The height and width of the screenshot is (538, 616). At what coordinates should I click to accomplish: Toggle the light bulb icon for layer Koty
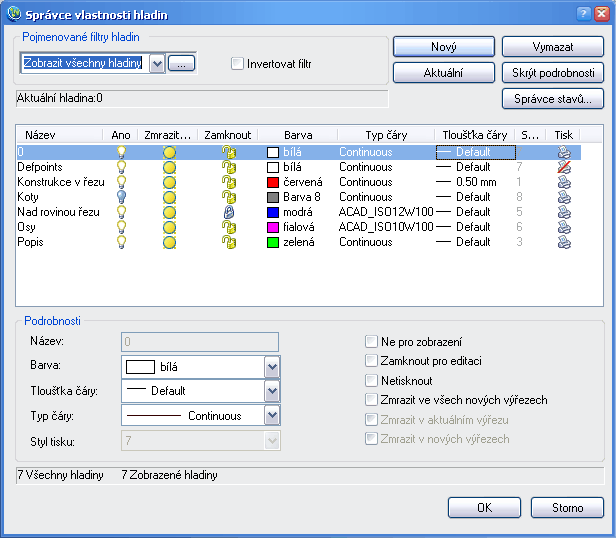pos(122,197)
